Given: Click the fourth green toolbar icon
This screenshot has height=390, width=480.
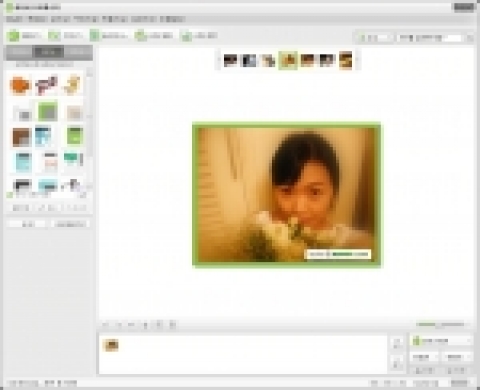Looking at the screenshot, I should 141,35.
